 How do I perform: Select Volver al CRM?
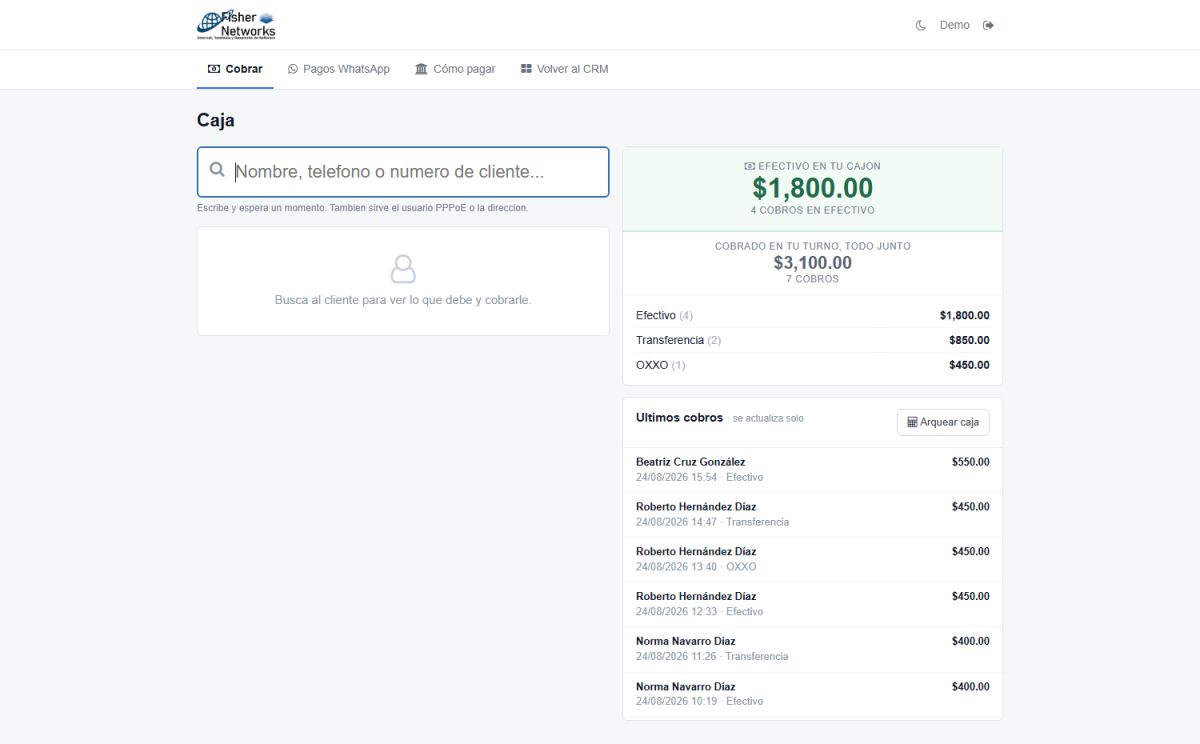click(x=564, y=69)
